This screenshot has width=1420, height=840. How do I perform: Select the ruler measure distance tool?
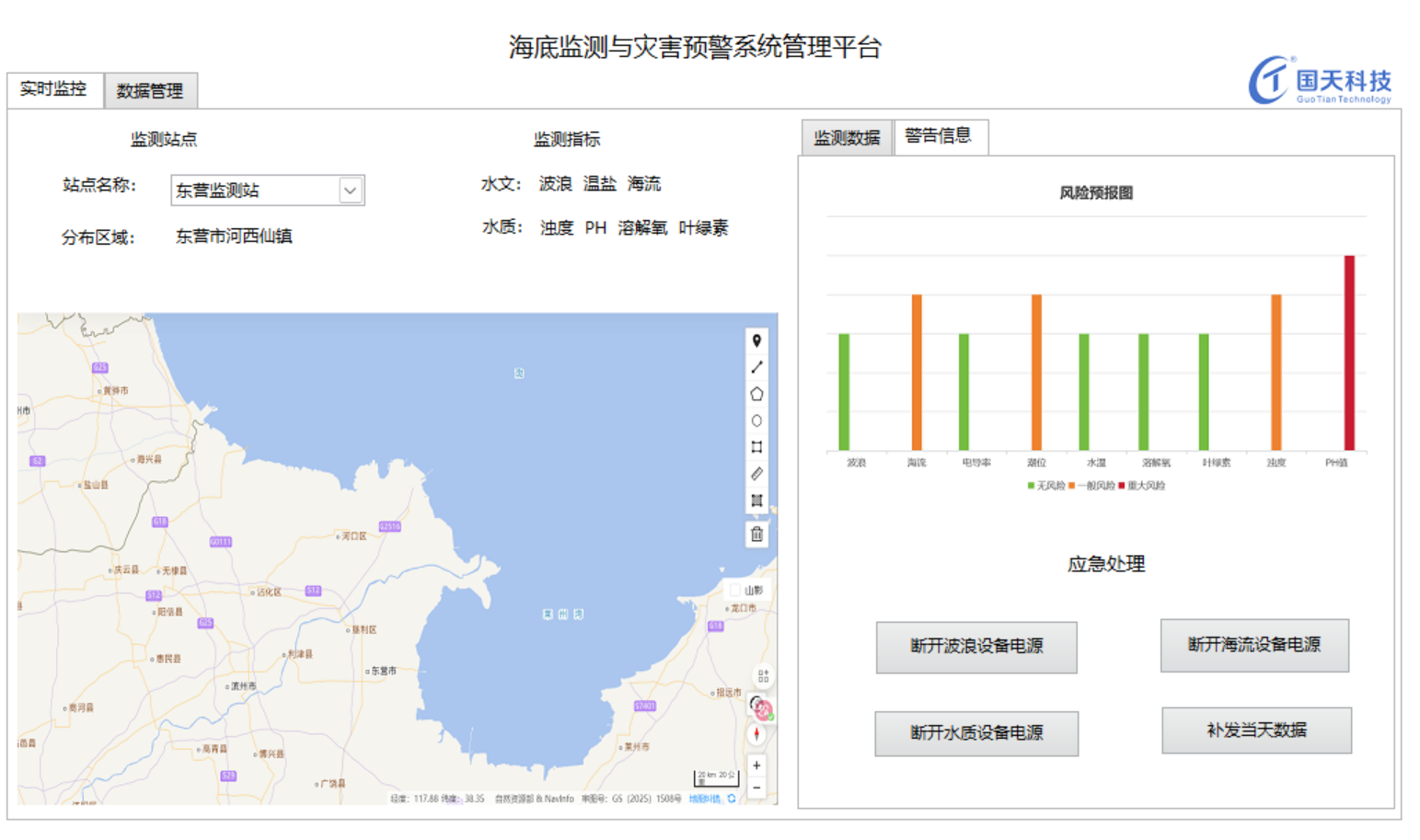tap(756, 474)
